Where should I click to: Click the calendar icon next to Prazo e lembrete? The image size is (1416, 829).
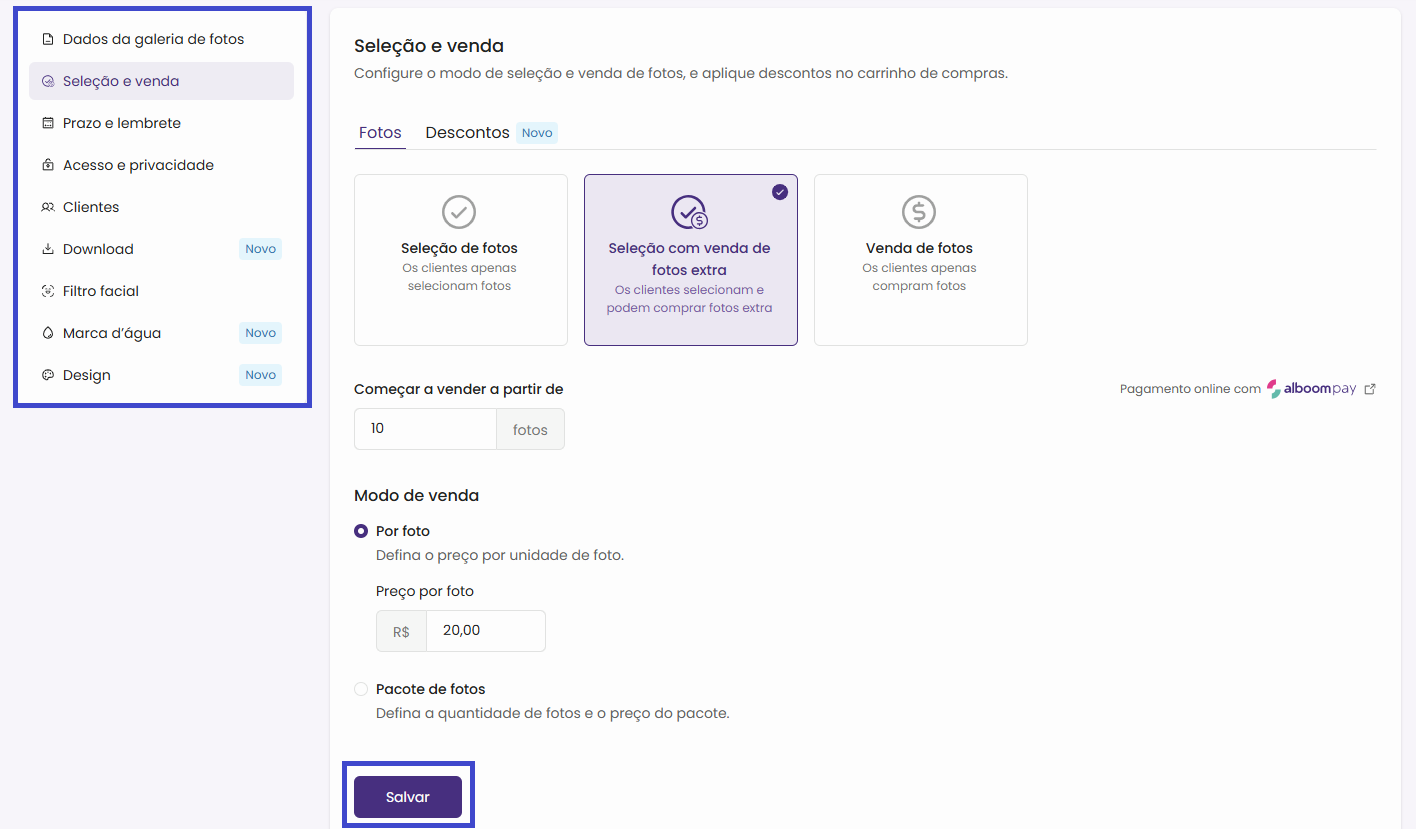pos(47,123)
